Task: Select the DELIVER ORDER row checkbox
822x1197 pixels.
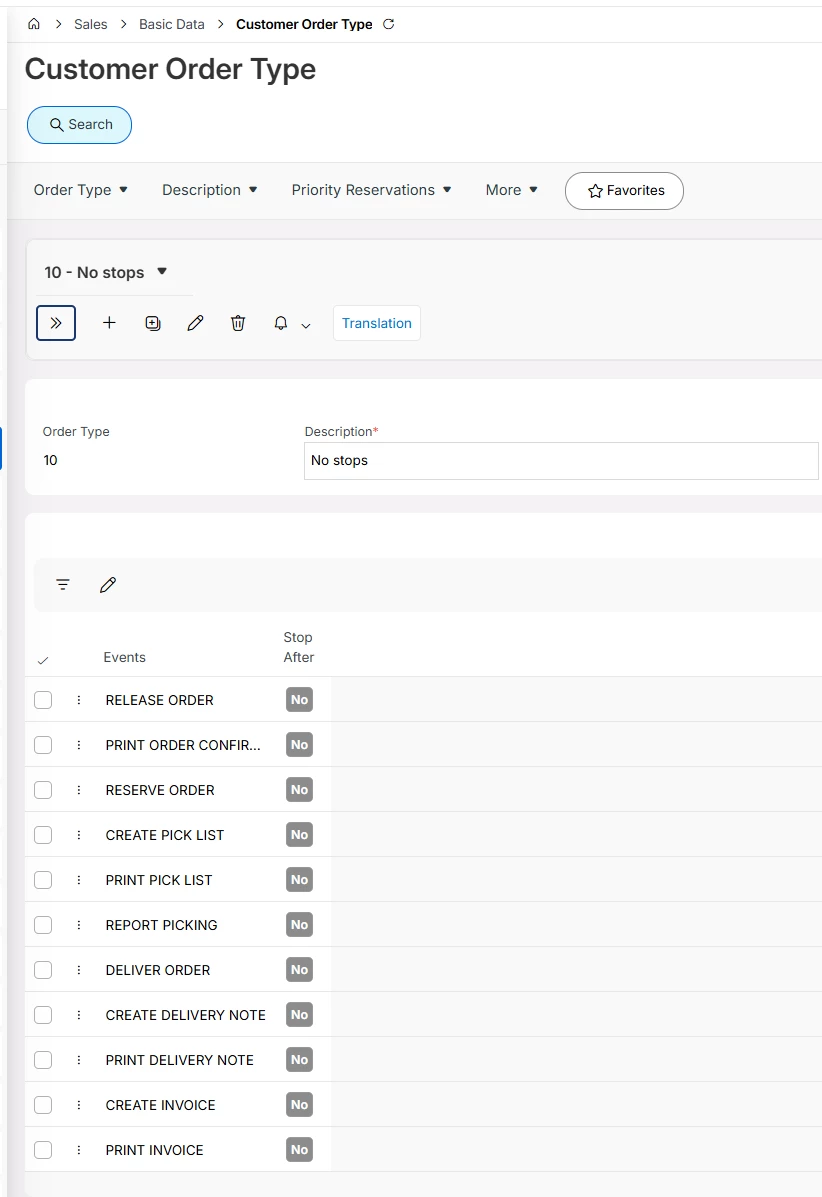Action: click(44, 970)
